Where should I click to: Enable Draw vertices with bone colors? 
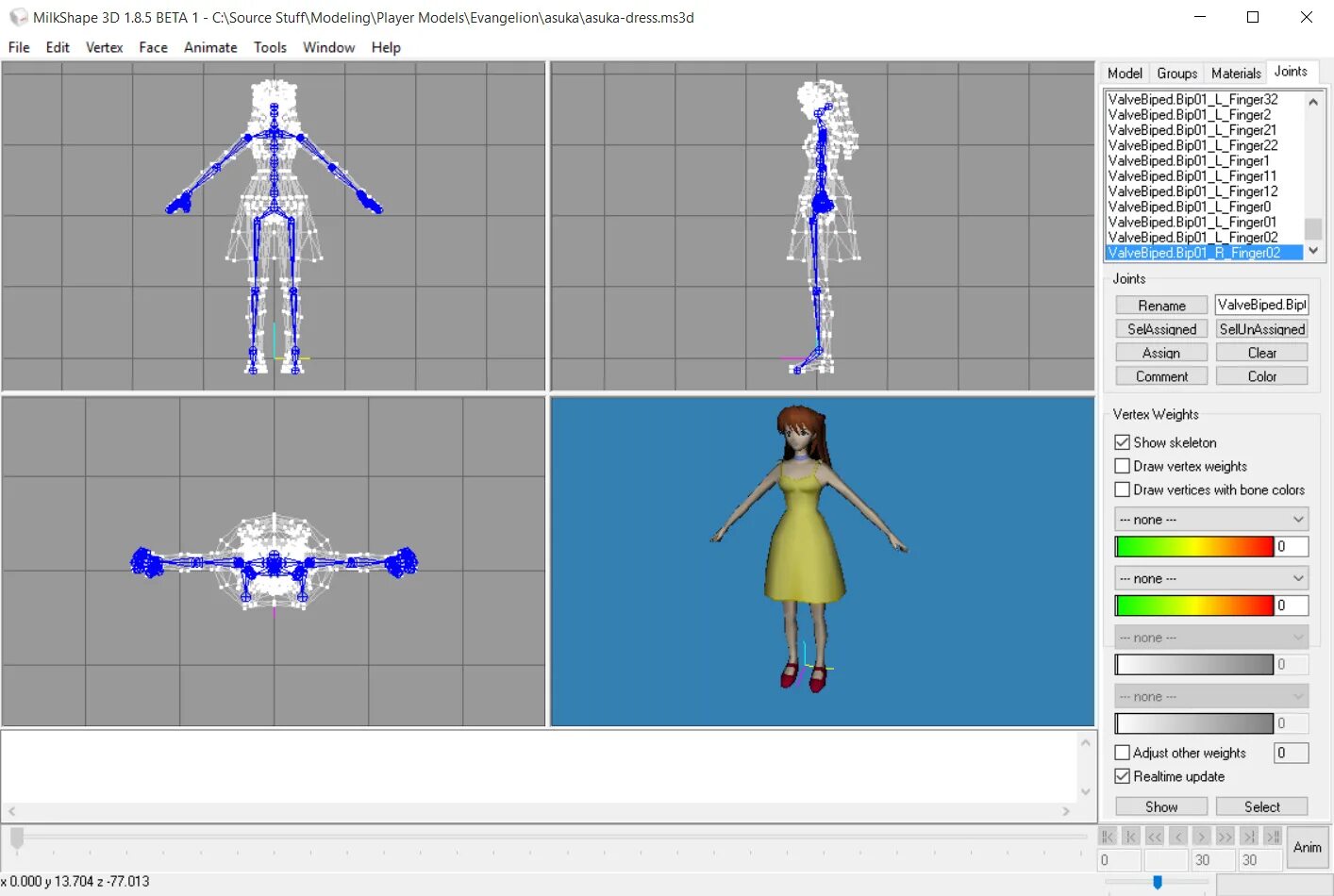(x=1122, y=489)
